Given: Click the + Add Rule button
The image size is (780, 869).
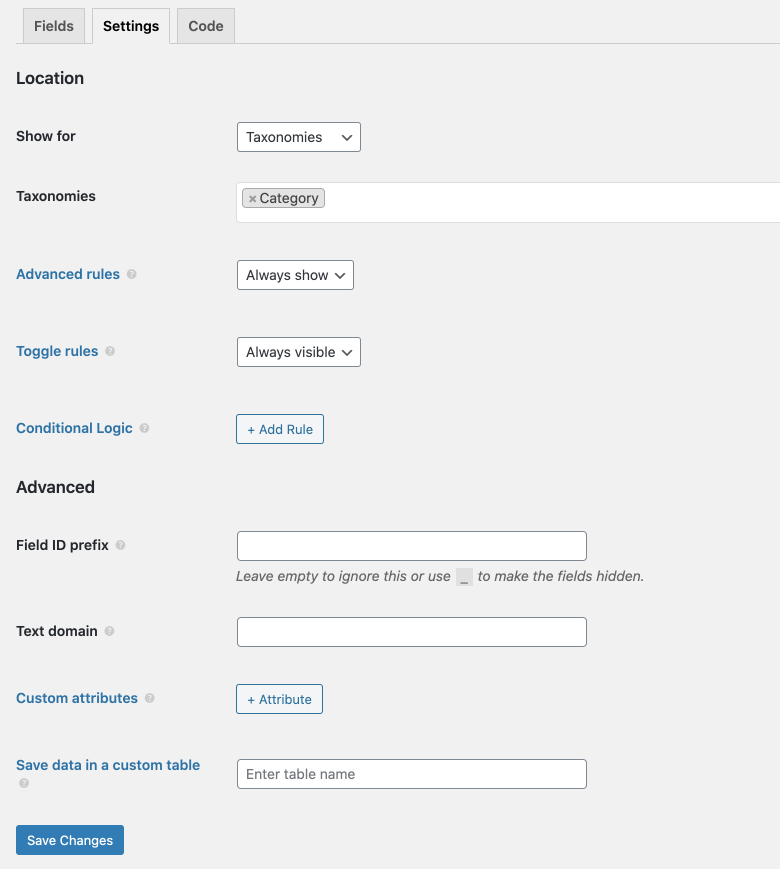Looking at the screenshot, I should [x=280, y=429].
